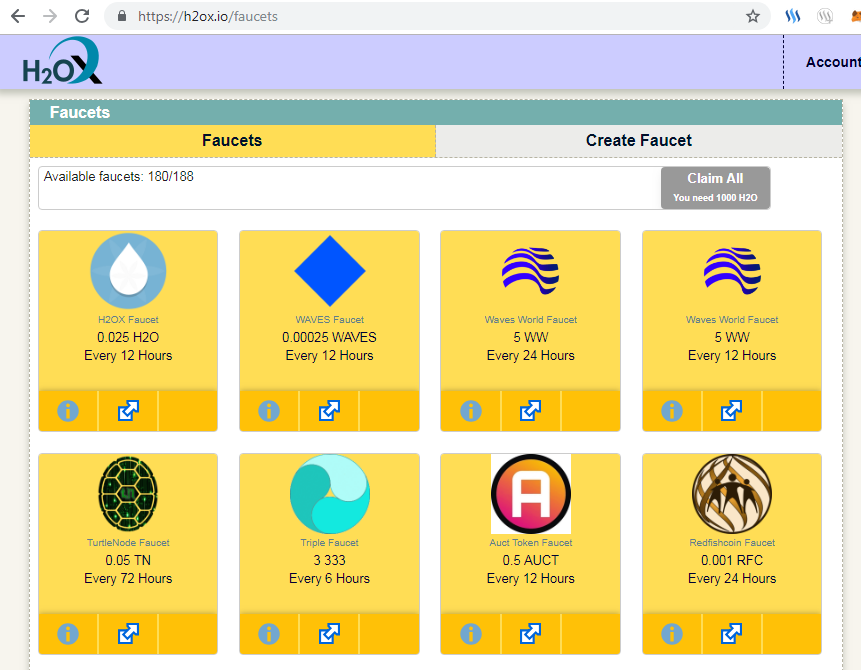The image size is (861, 670).
Task: Click the 24-hour Waves World striped logo
Action: (x=530, y=271)
